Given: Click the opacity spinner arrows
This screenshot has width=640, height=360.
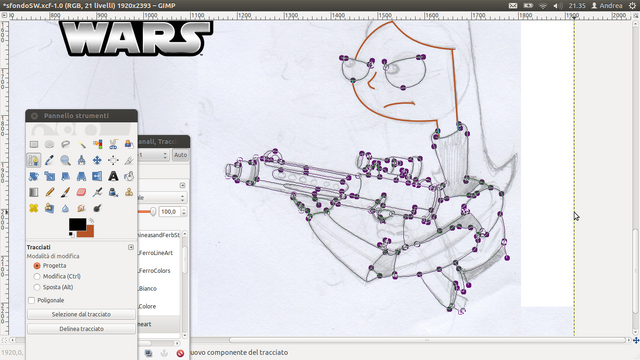Looking at the screenshot, I should pos(184,211).
